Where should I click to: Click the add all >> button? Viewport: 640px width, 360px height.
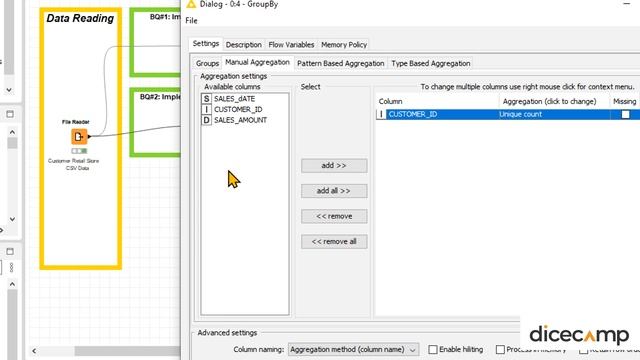[334, 191]
